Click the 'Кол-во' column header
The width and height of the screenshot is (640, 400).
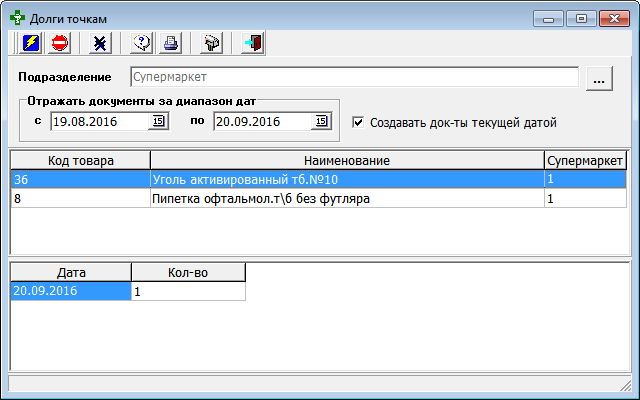point(188,272)
